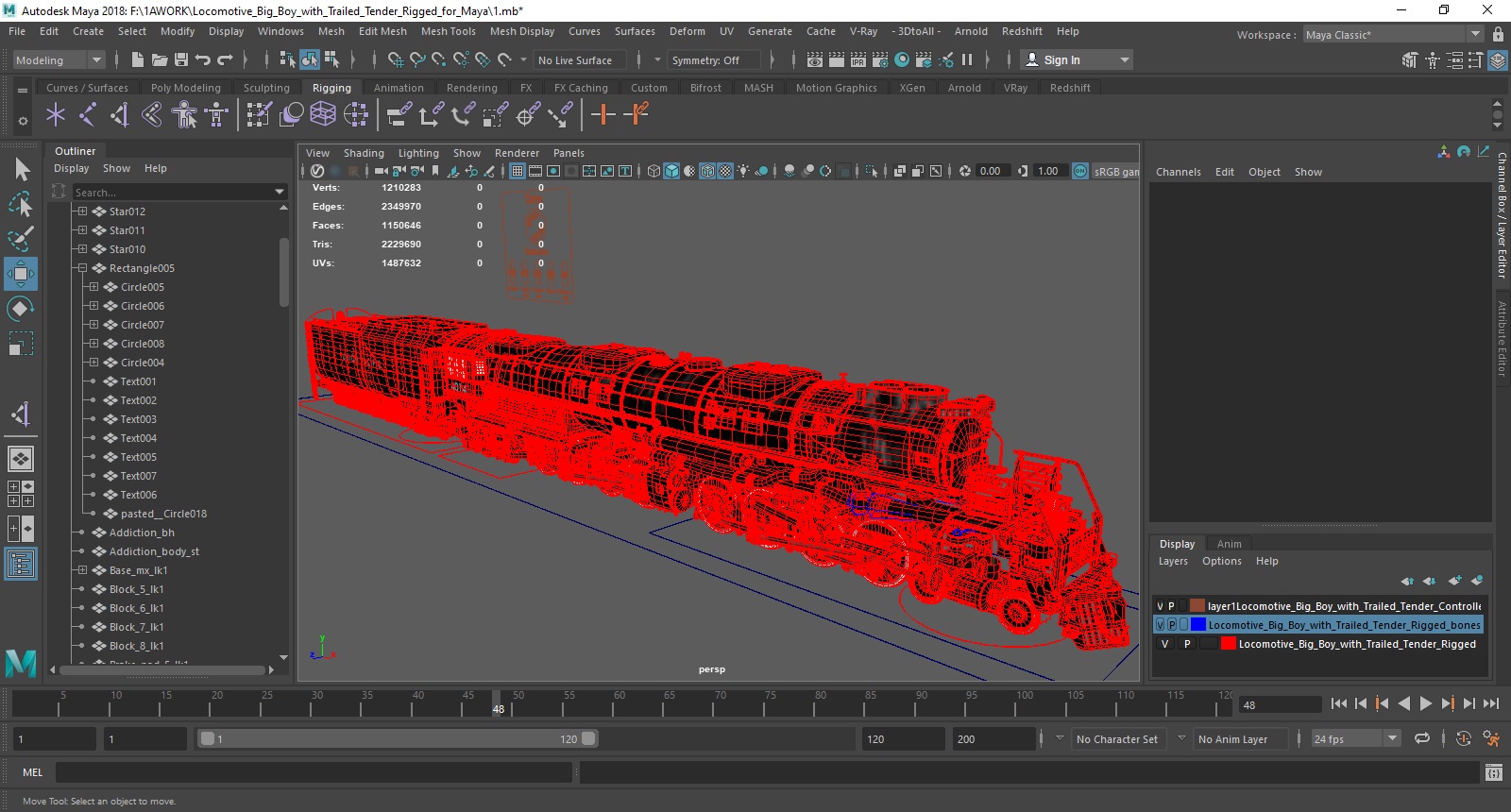Select the Lasso selection tool
The image size is (1511, 812).
coord(21,204)
